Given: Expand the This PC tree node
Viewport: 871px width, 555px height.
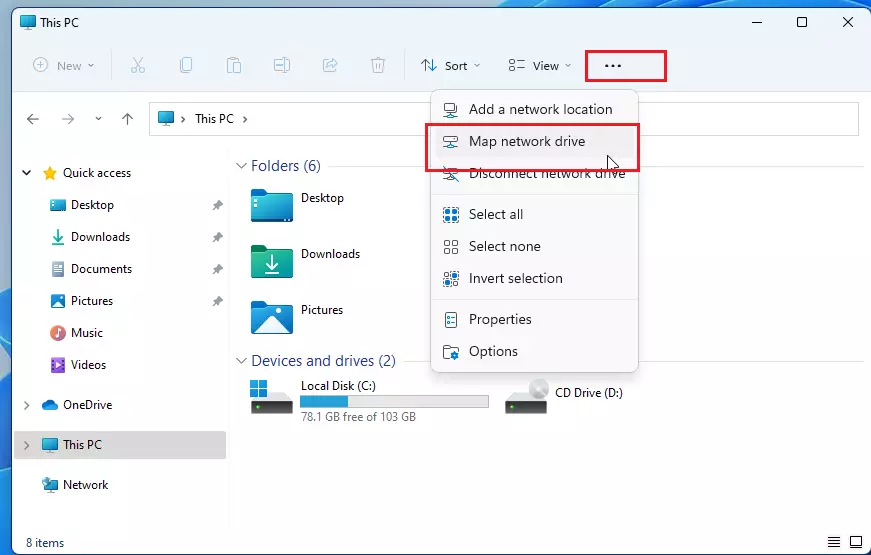Looking at the screenshot, I should click(x=26, y=445).
